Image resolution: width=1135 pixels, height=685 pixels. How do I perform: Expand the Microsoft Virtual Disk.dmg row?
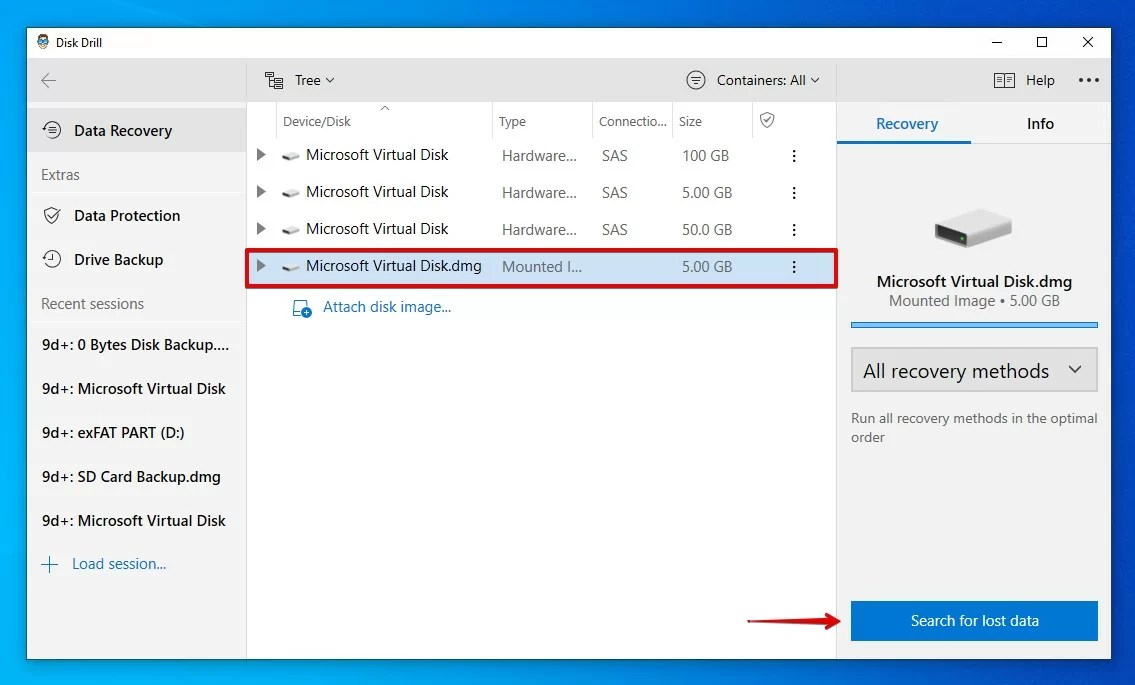click(x=260, y=266)
